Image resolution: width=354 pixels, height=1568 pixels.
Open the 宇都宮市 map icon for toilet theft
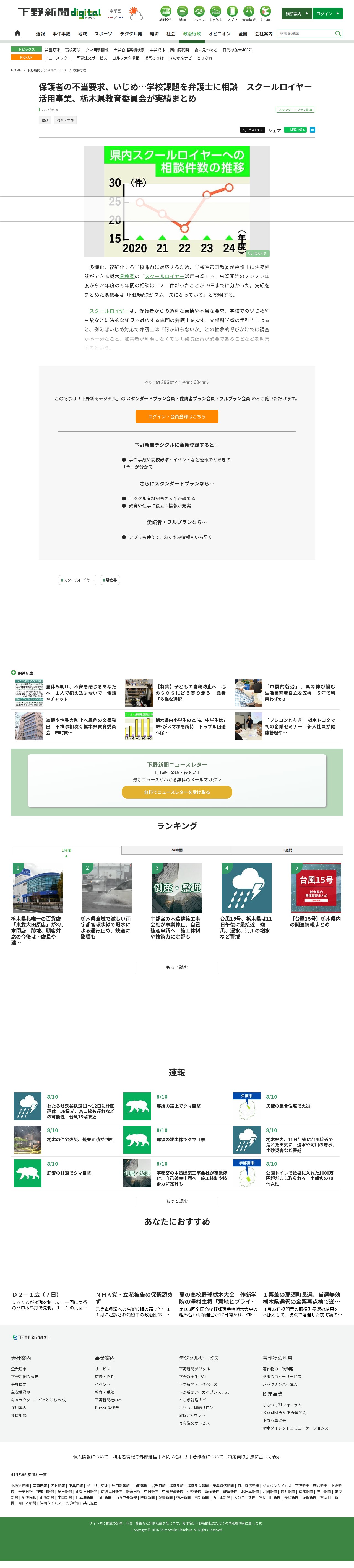[x=246, y=1173]
